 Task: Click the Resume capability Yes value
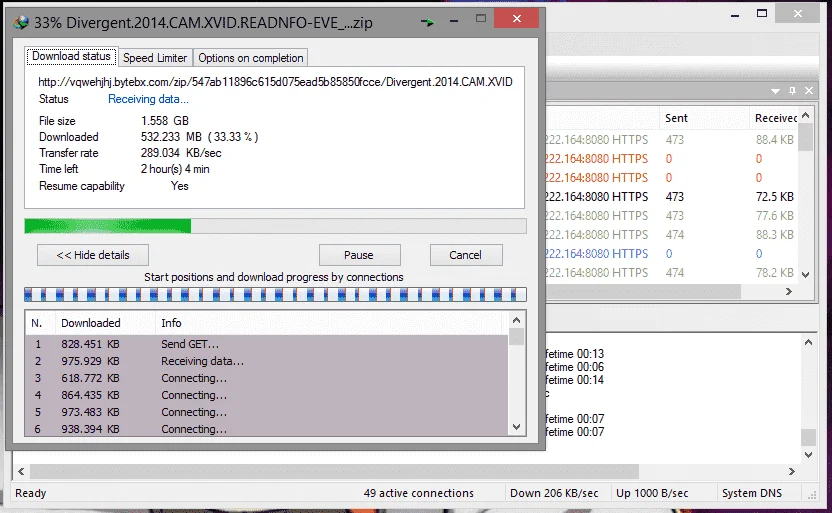(179, 186)
